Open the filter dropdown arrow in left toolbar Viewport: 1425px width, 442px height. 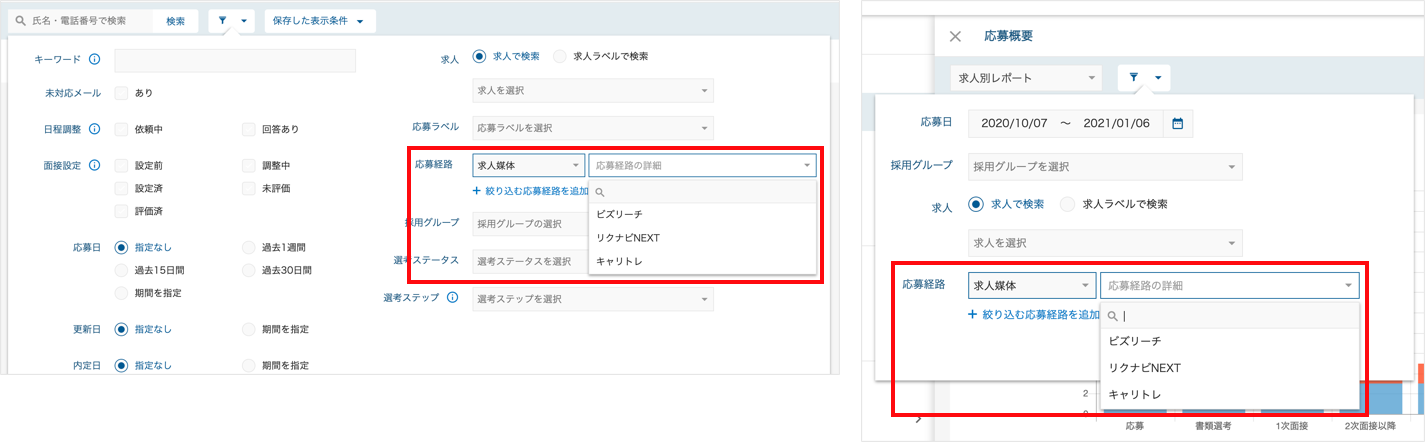tap(245, 21)
